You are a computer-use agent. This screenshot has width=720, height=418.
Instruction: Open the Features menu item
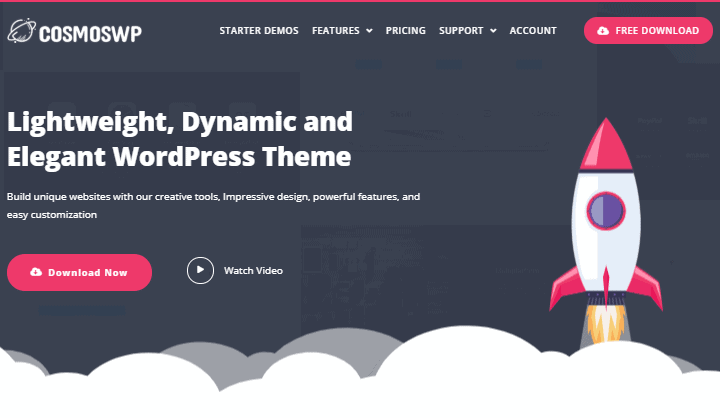tap(336, 31)
